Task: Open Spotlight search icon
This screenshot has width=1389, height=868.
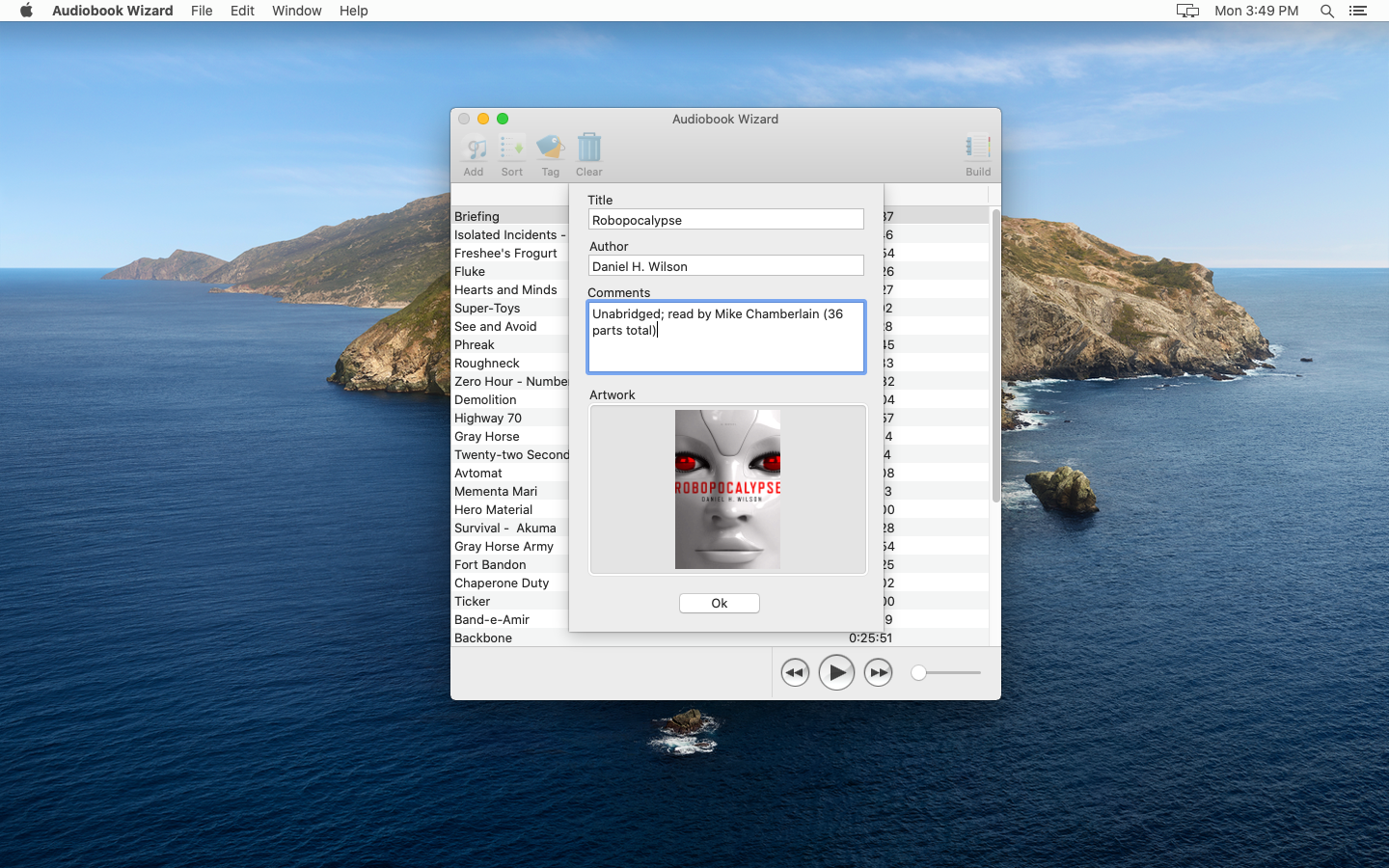Action: coord(1327,11)
